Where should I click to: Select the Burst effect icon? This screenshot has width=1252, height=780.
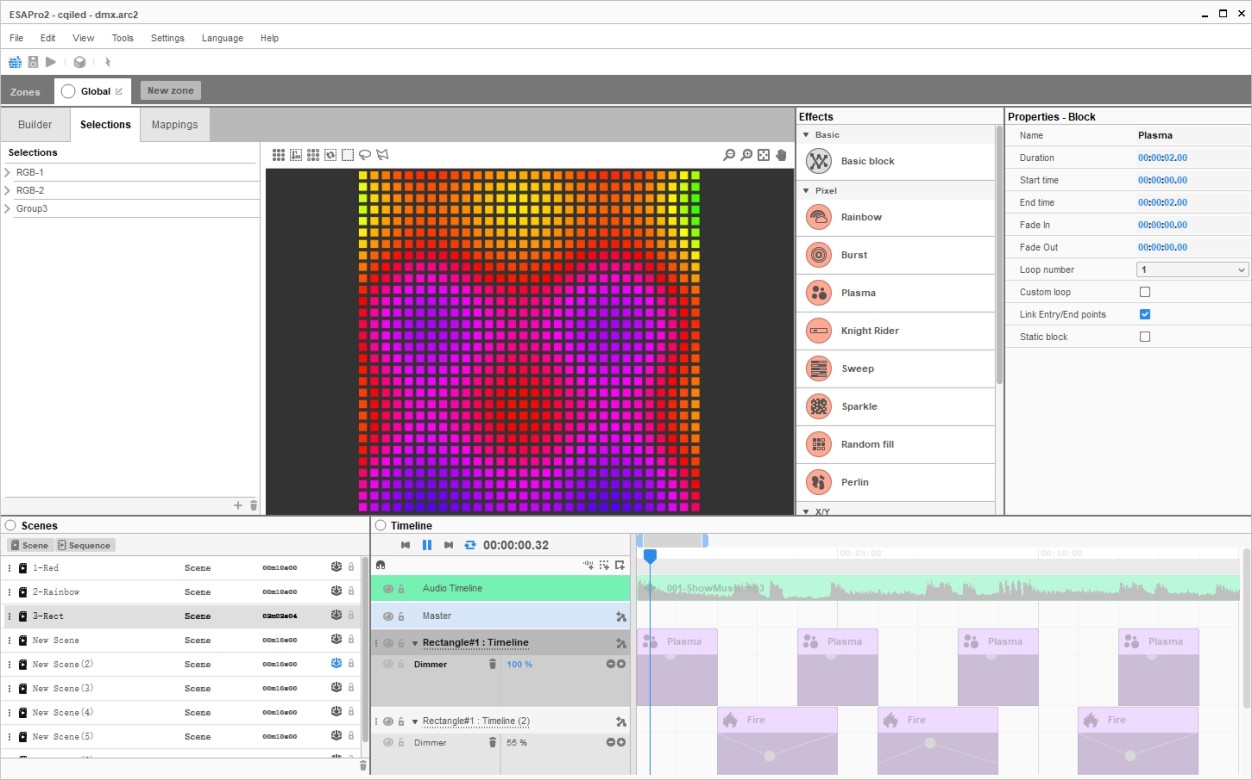pyautogui.click(x=819, y=255)
